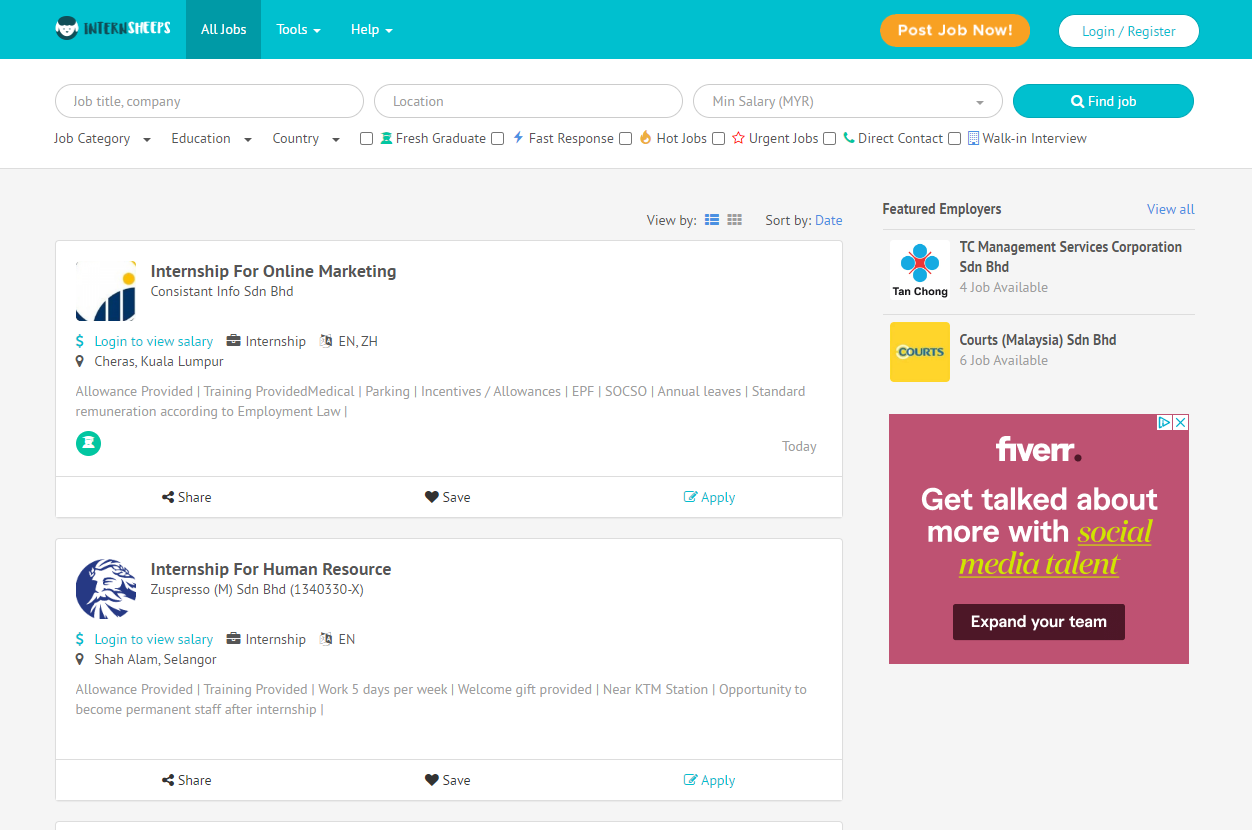1252x830 pixels.
Task: Click the green fresh graduate badge icon
Action: click(x=88, y=443)
